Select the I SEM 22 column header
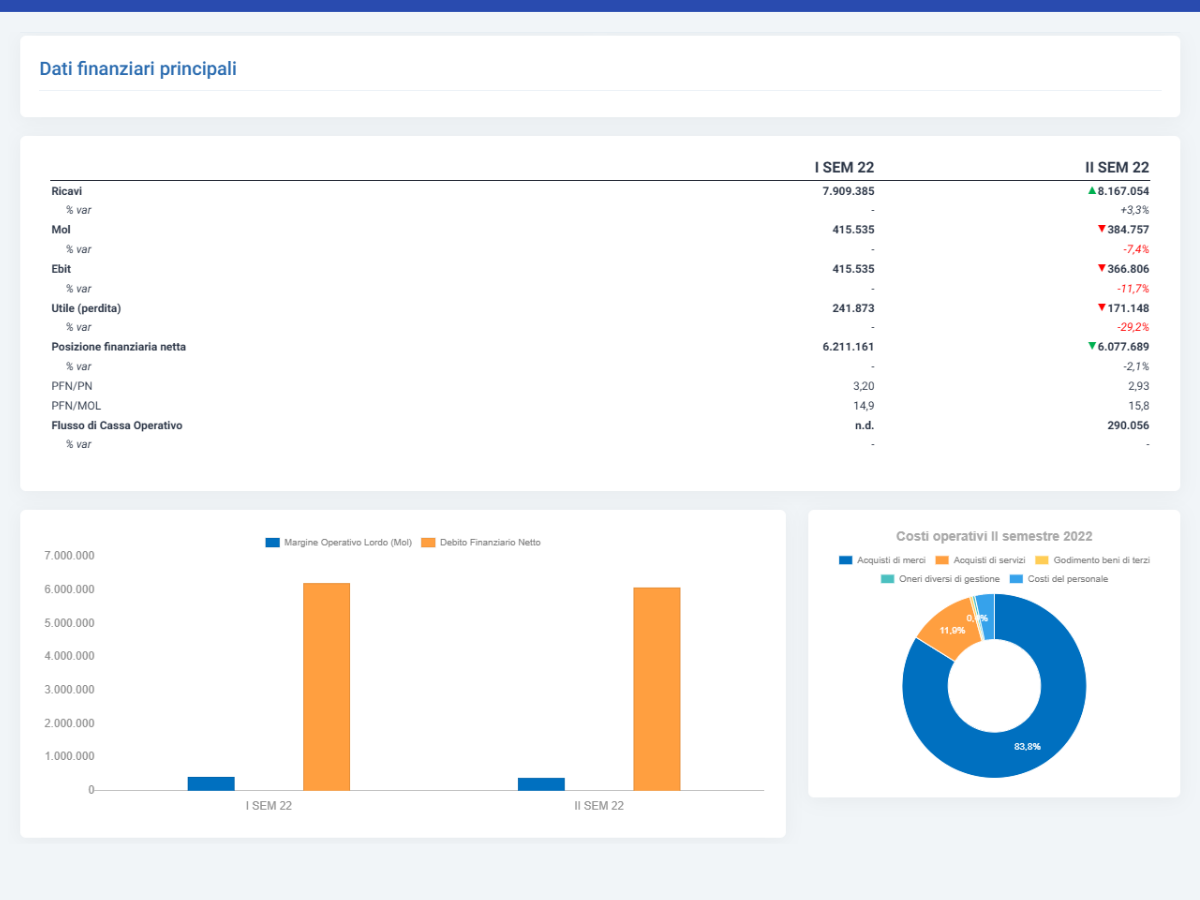 844,167
